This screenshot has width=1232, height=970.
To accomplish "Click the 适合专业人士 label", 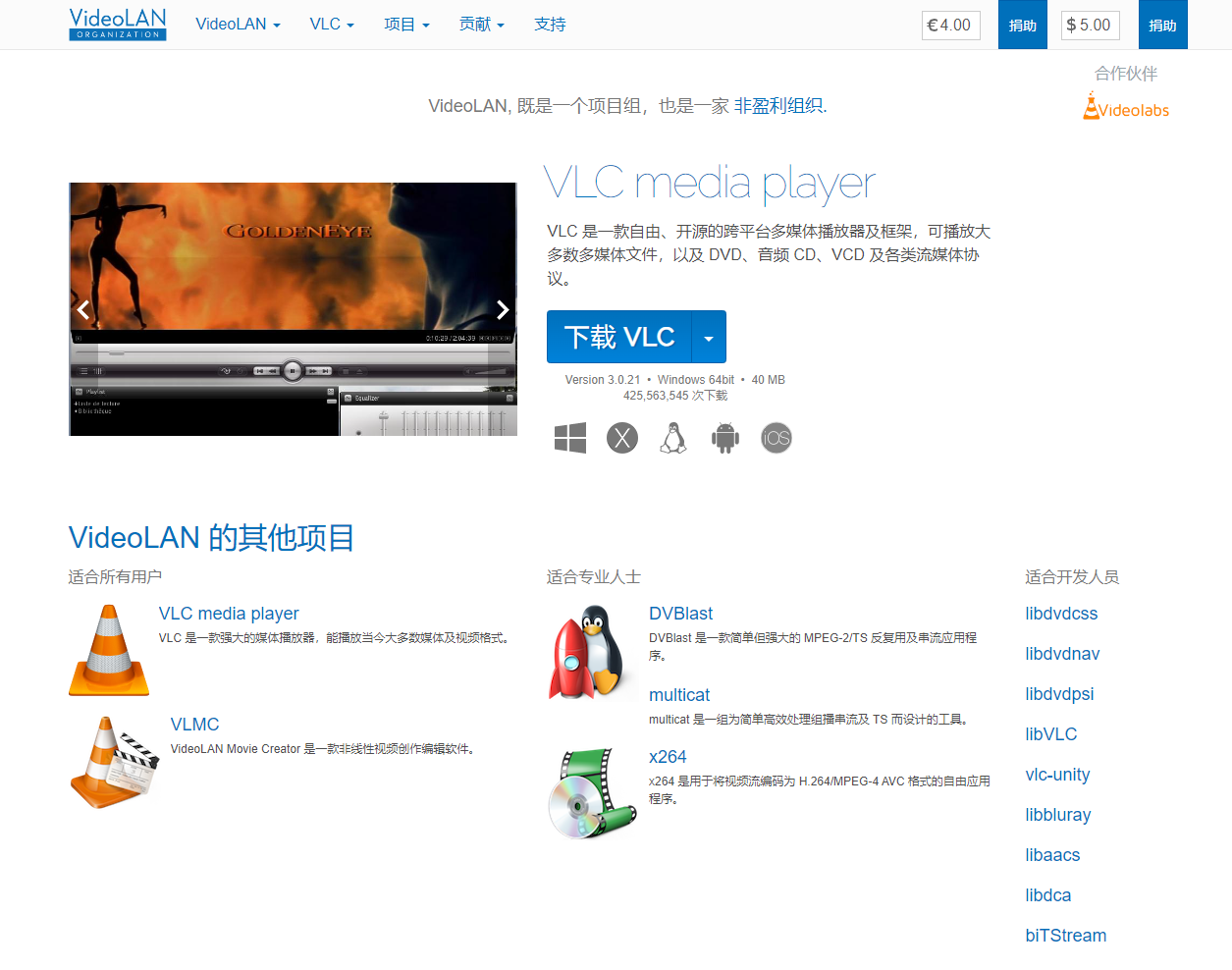I will [x=594, y=577].
